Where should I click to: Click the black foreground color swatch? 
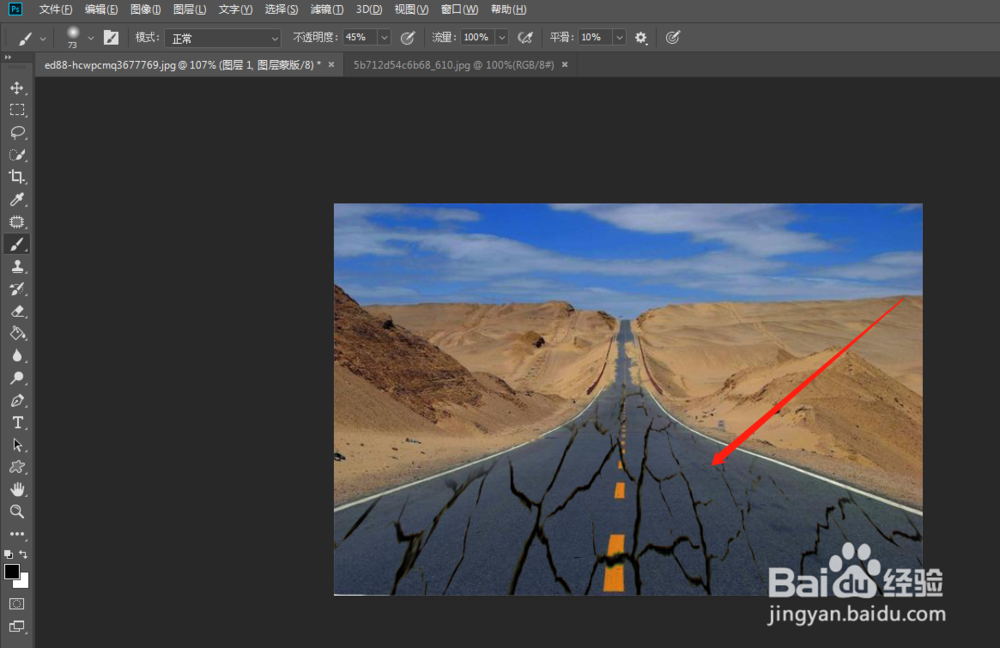11,571
